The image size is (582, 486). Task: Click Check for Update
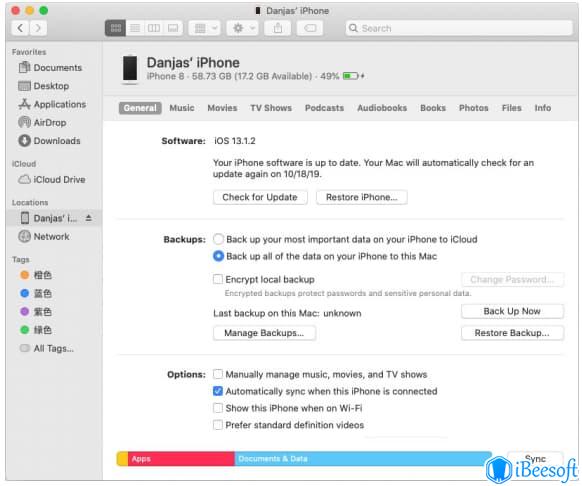click(x=260, y=197)
